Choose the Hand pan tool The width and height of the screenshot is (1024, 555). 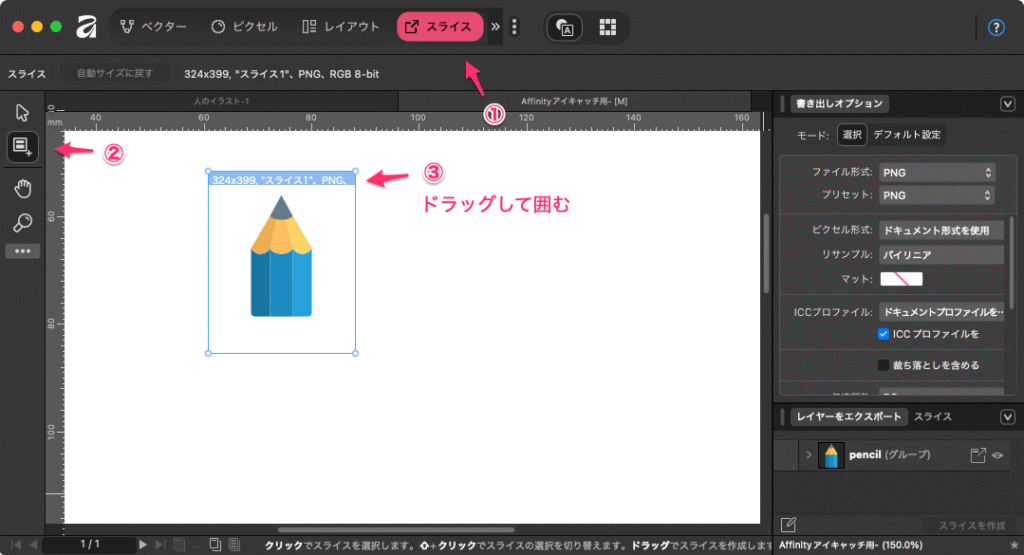pos(22,188)
